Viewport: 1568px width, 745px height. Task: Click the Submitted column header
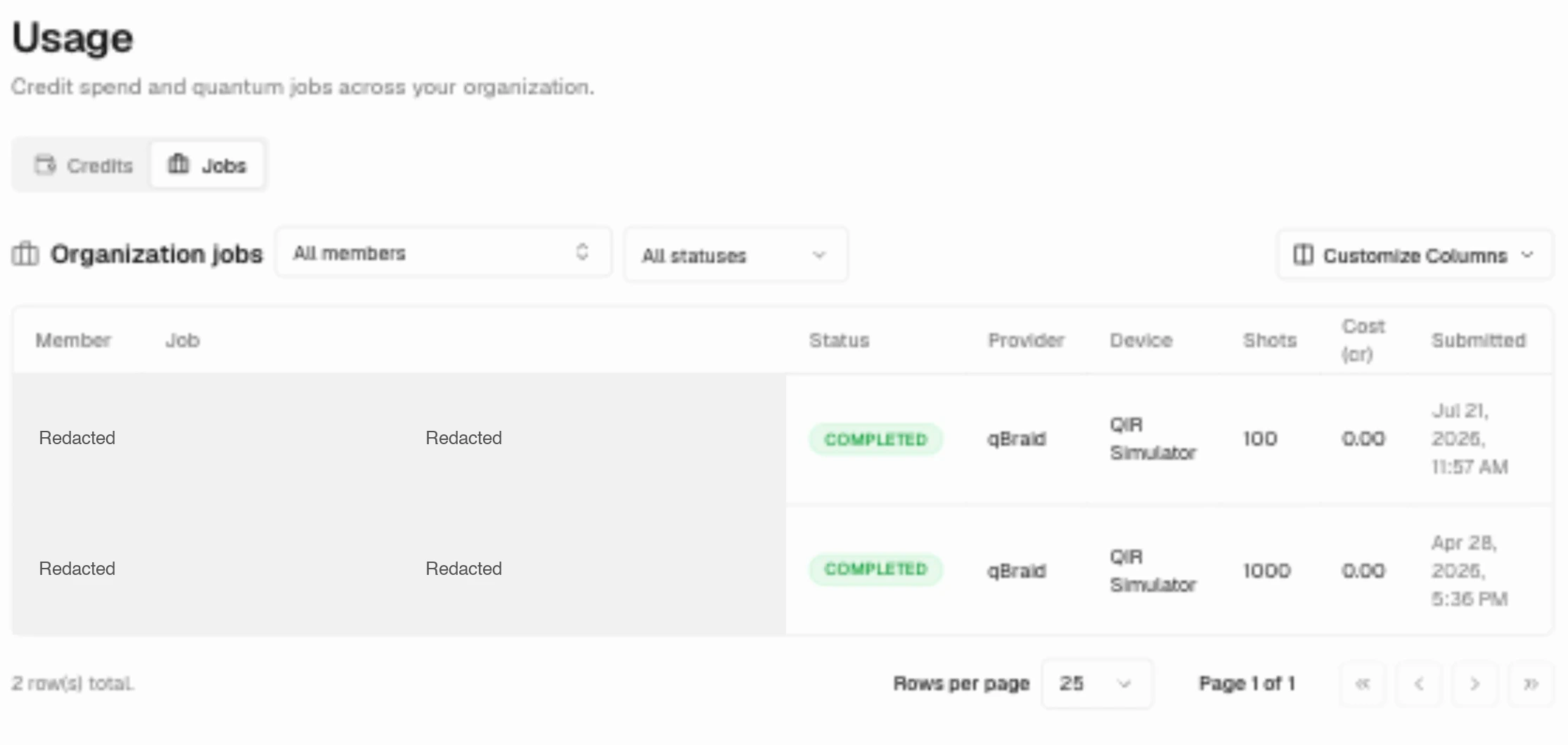[1479, 340]
